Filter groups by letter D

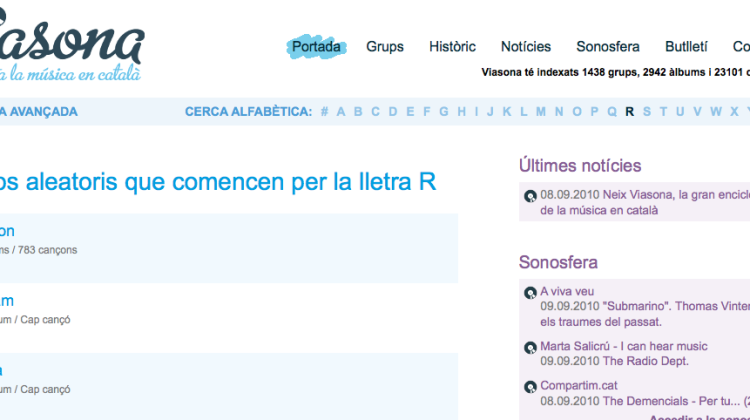393,111
